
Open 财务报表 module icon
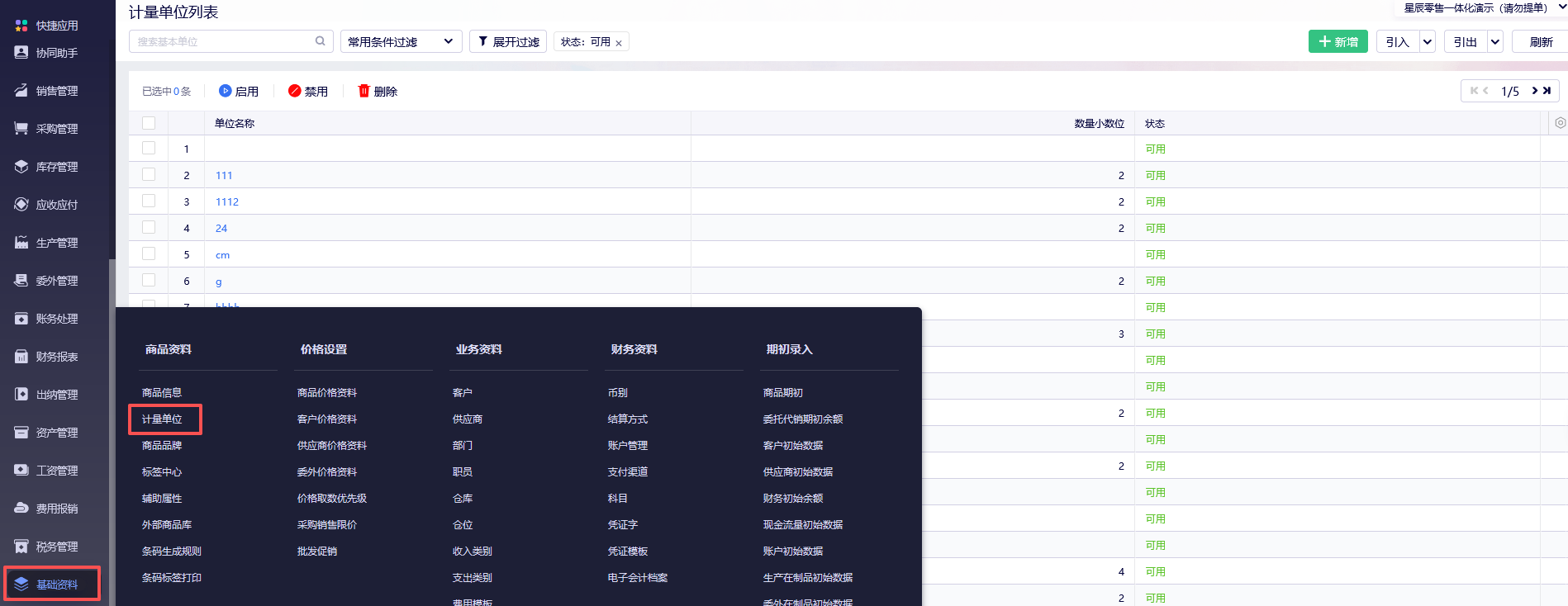(x=21, y=356)
